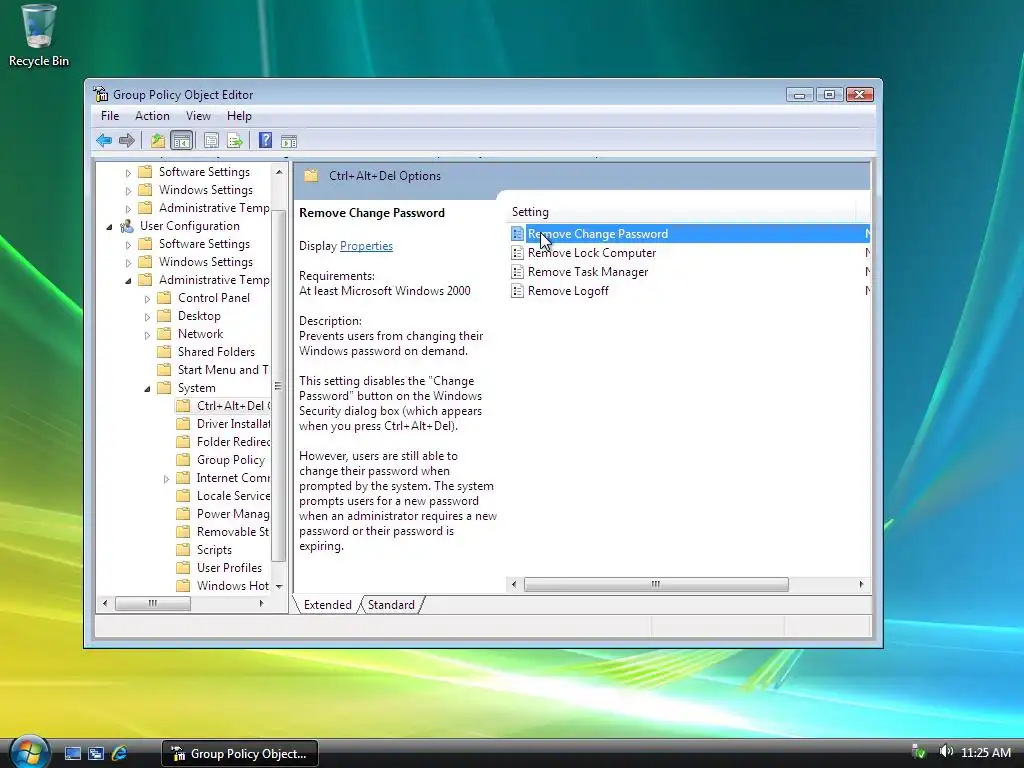The width and height of the screenshot is (1024, 768).
Task: Open the Help menu
Action: pos(239,116)
